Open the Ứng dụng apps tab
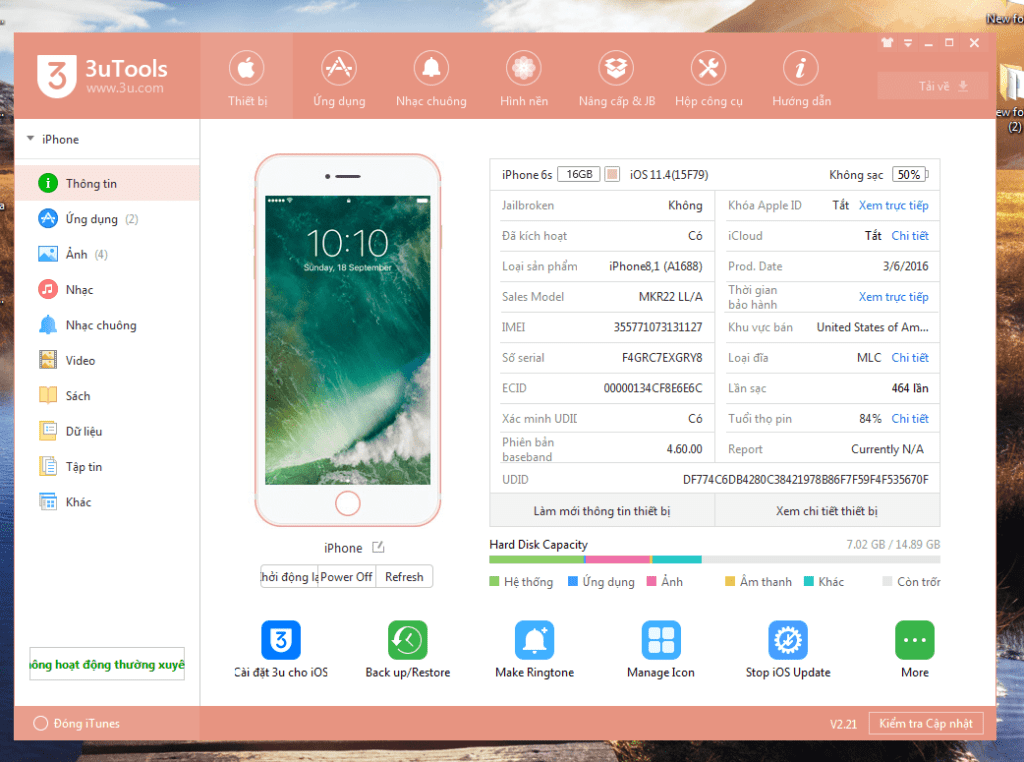The height and width of the screenshot is (762, 1024). (339, 78)
